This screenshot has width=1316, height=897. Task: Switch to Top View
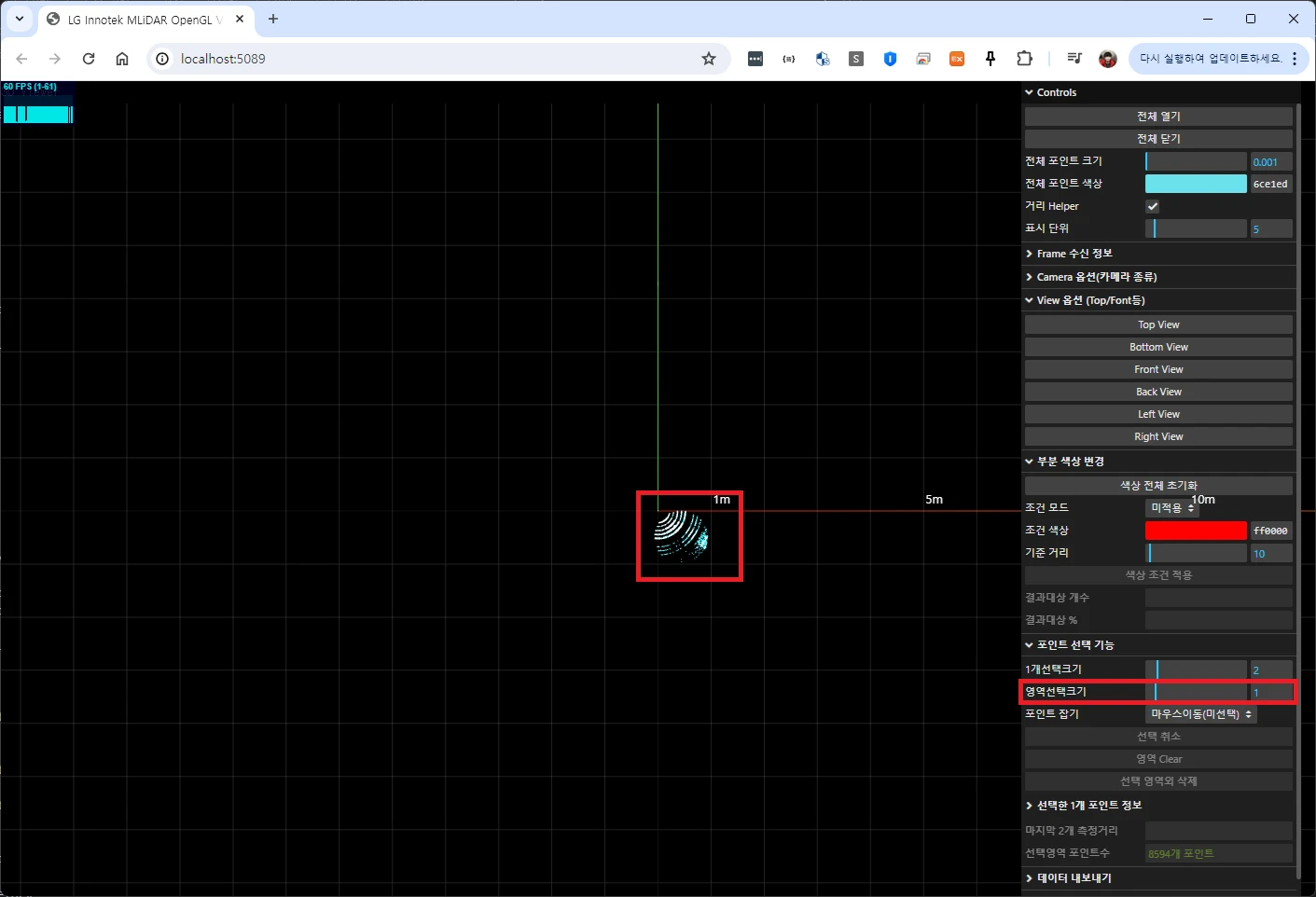pos(1158,324)
